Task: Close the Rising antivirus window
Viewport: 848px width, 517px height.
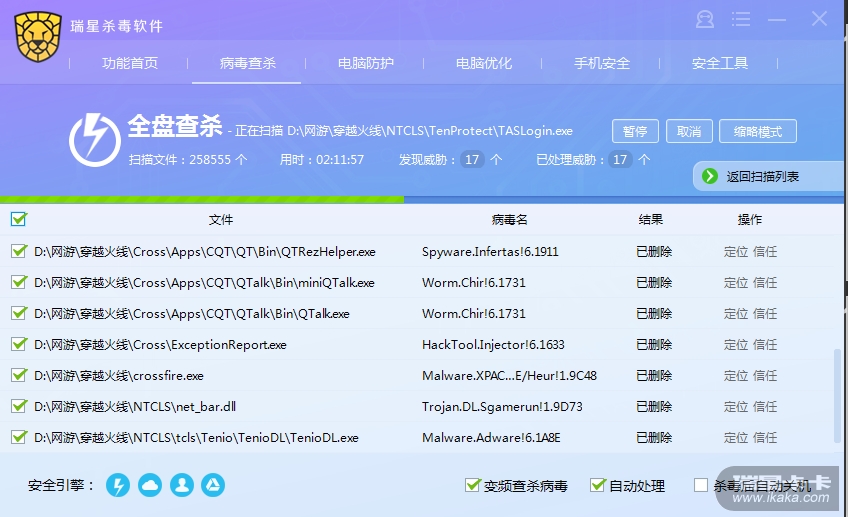Action: tap(819, 19)
